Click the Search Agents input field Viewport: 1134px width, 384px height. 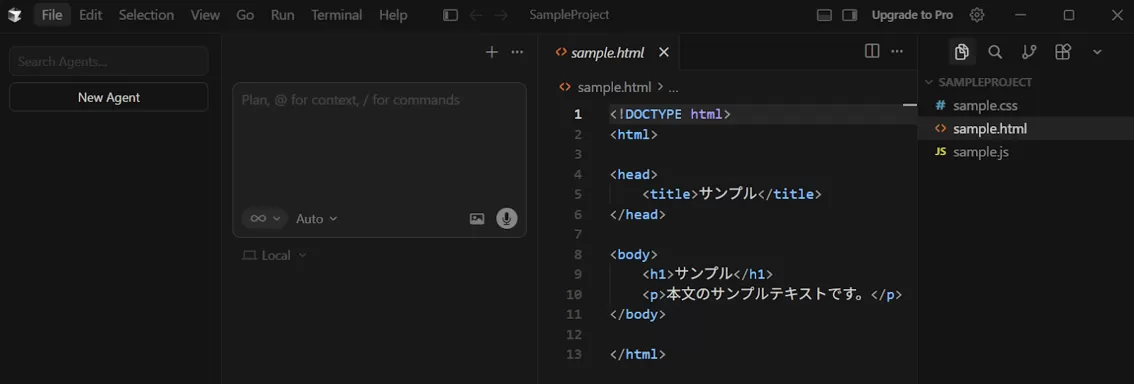coord(108,61)
